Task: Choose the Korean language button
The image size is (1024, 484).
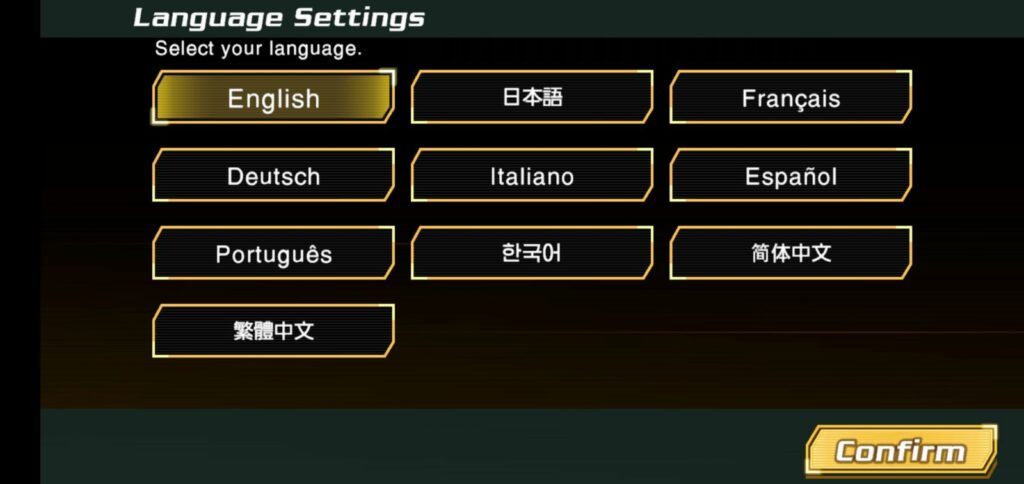Action: pyautogui.click(x=531, y=253)
